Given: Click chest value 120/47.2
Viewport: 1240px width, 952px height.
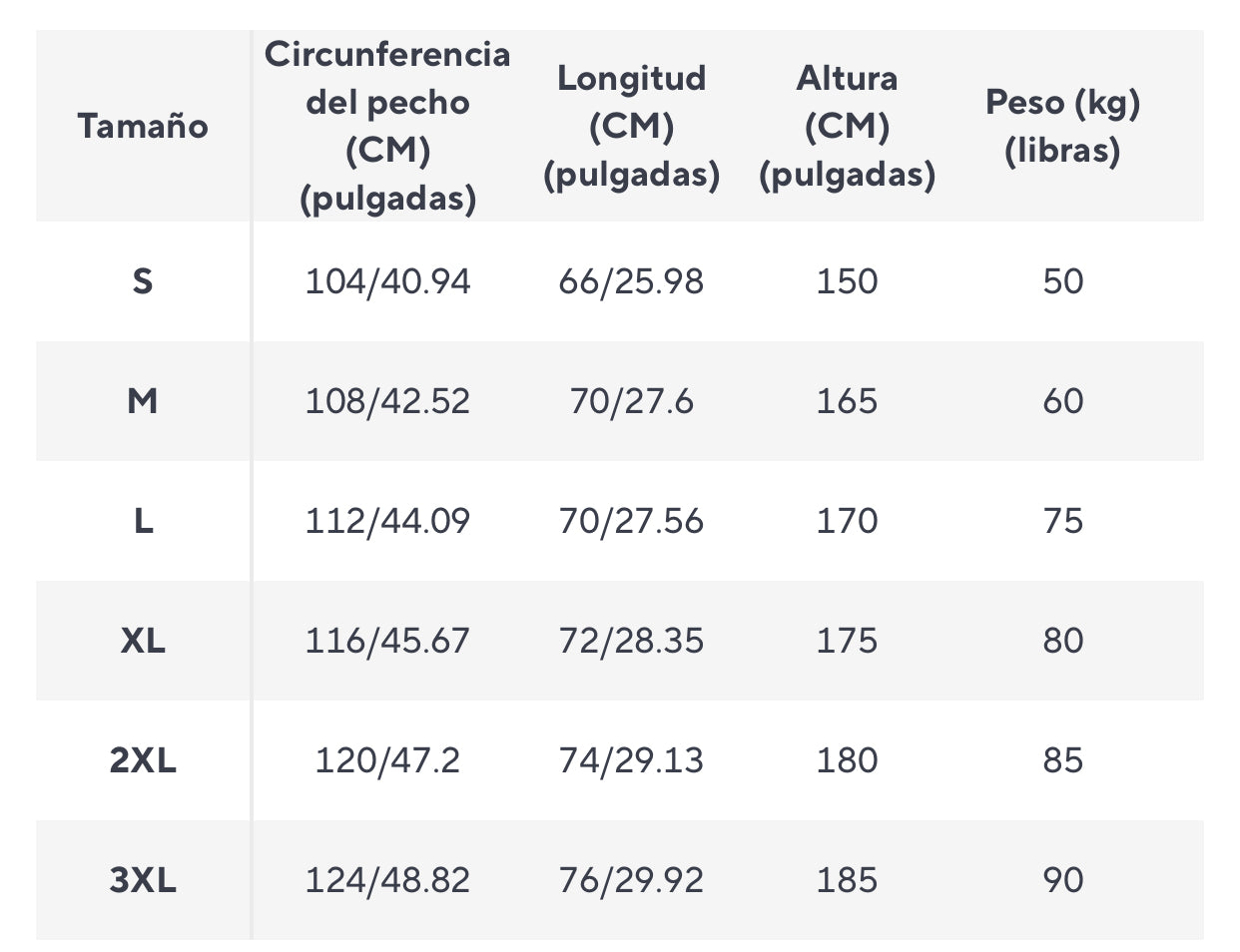Looking at the screenshot, I should coord(387,760).
